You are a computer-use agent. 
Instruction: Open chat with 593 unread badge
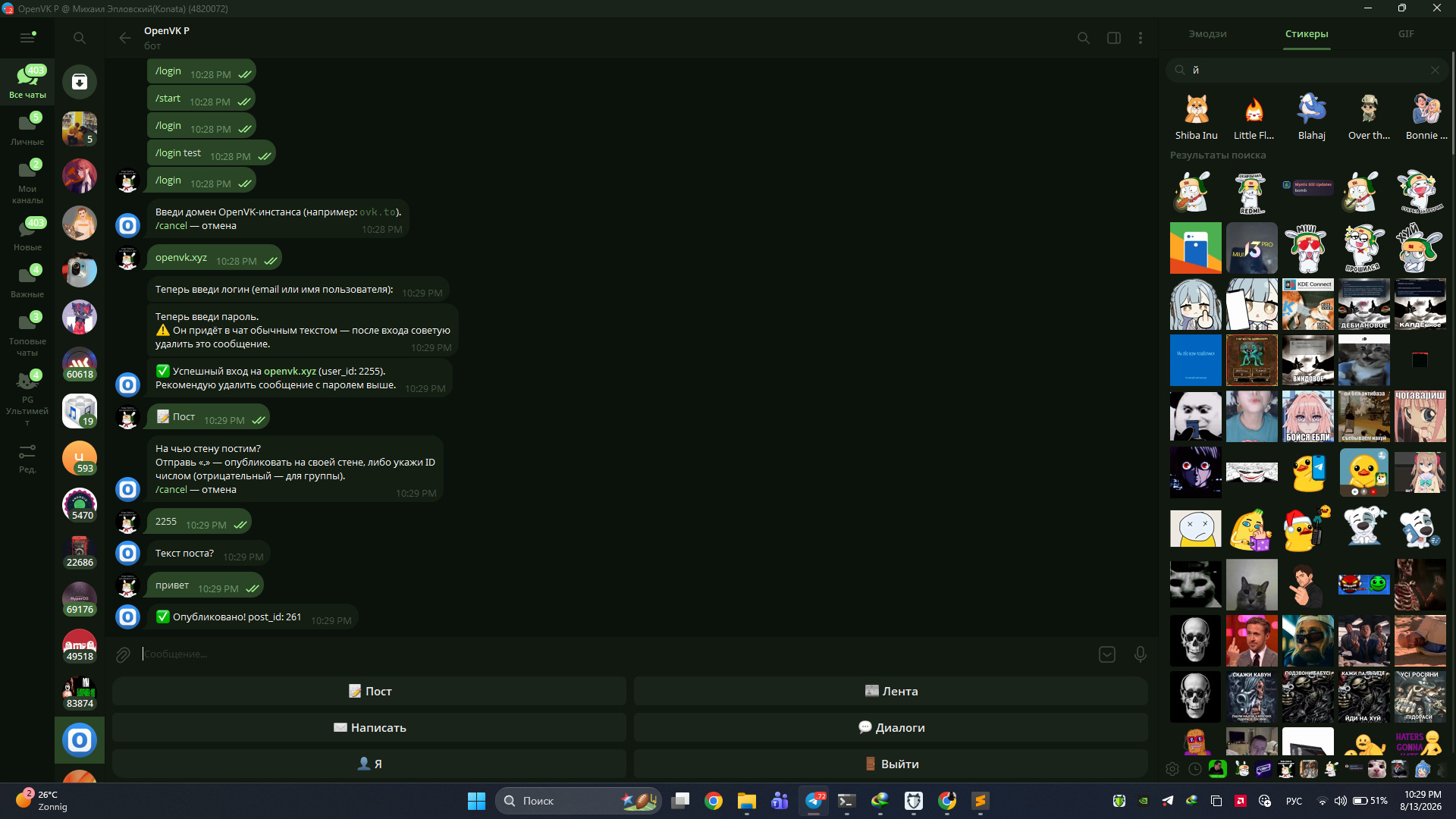click(80, 458)
